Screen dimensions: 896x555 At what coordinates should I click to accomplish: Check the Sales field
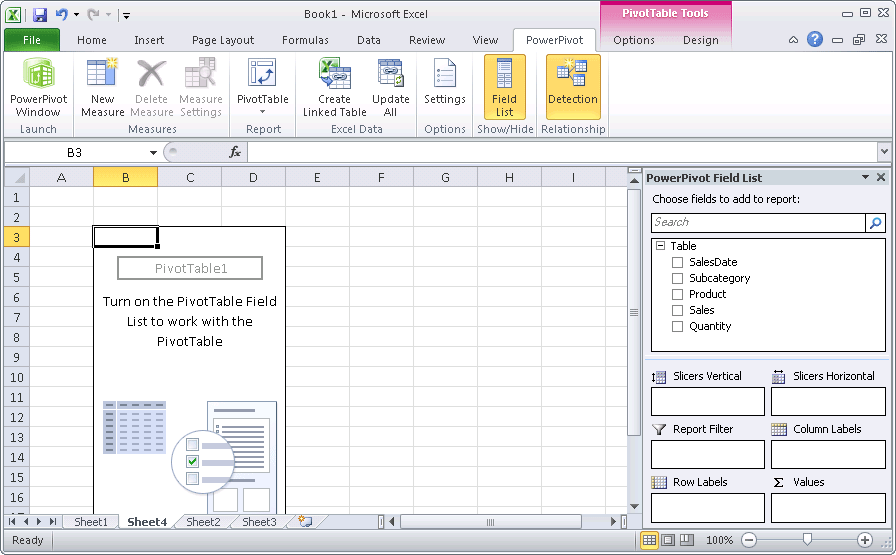(677, 310)
